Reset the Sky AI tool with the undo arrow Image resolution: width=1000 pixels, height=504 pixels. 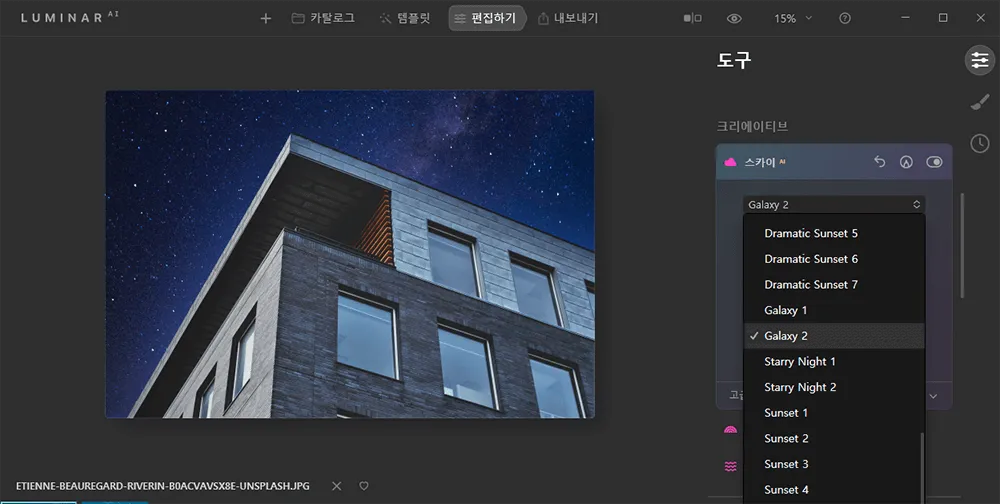pos(879,162)
